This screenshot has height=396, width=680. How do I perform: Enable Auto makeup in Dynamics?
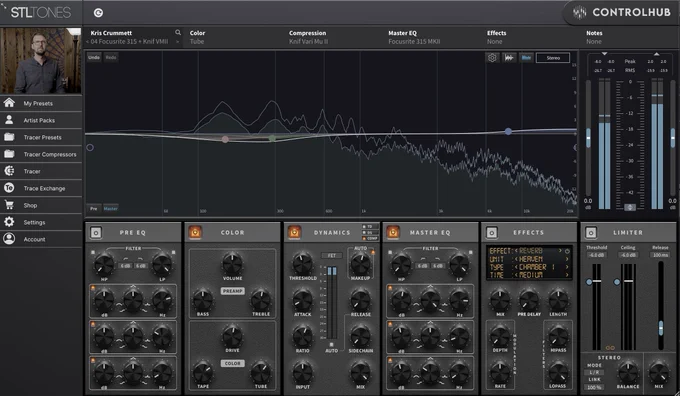click(373, 252)
